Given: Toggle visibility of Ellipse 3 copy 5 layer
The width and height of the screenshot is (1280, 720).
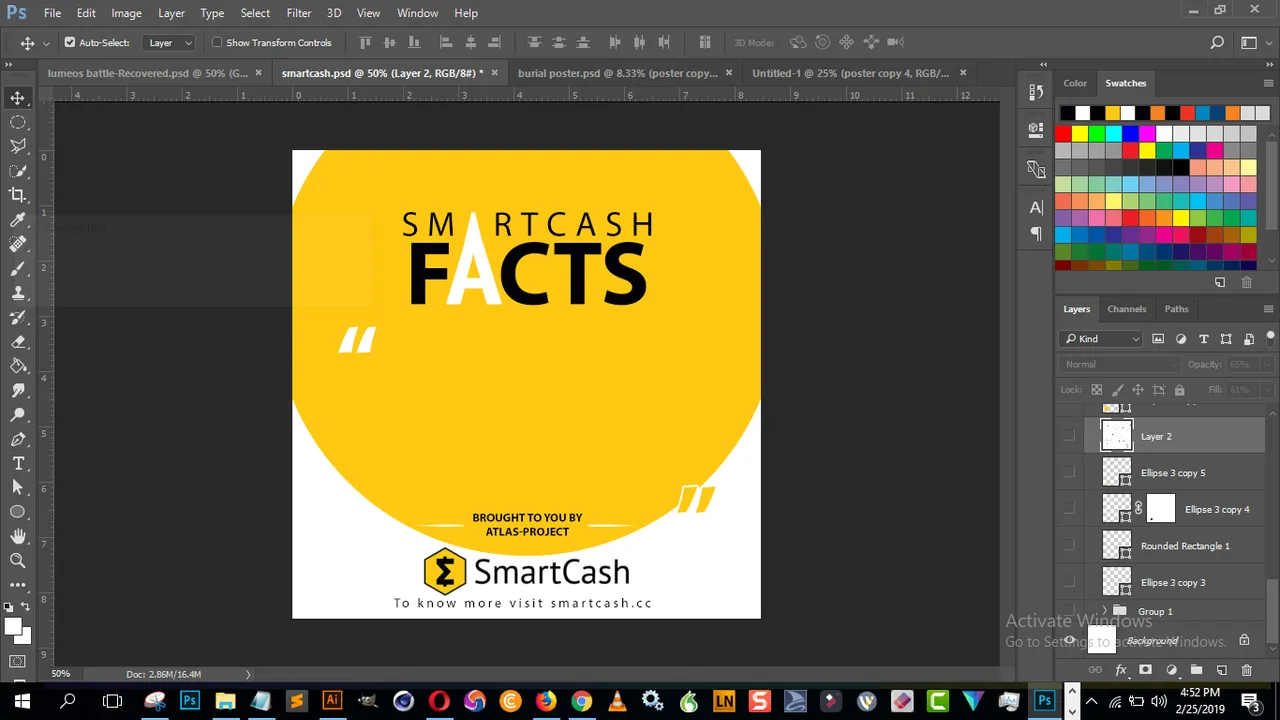Looking at the screenshot, I should pyautogui.click(x=1069, y=473).
